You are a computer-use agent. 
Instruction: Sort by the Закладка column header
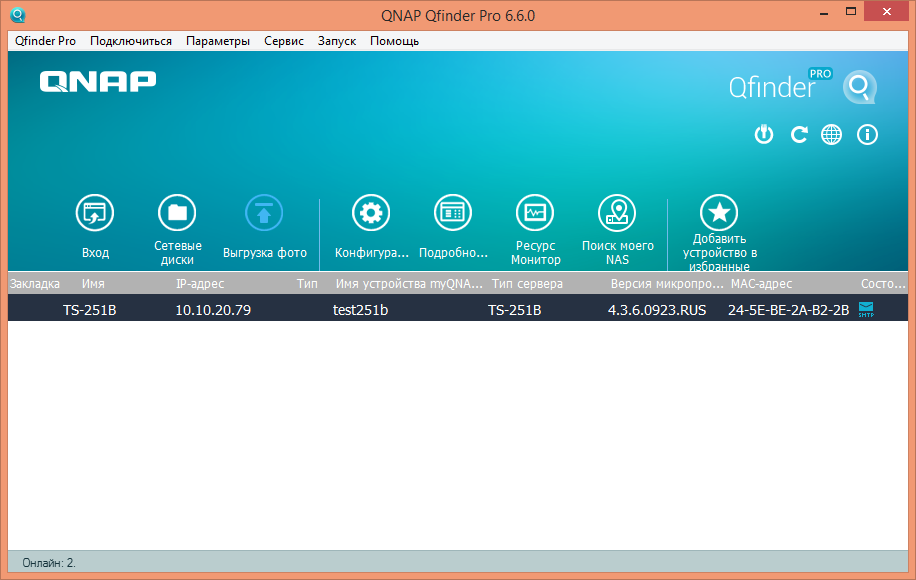[35, 284]
